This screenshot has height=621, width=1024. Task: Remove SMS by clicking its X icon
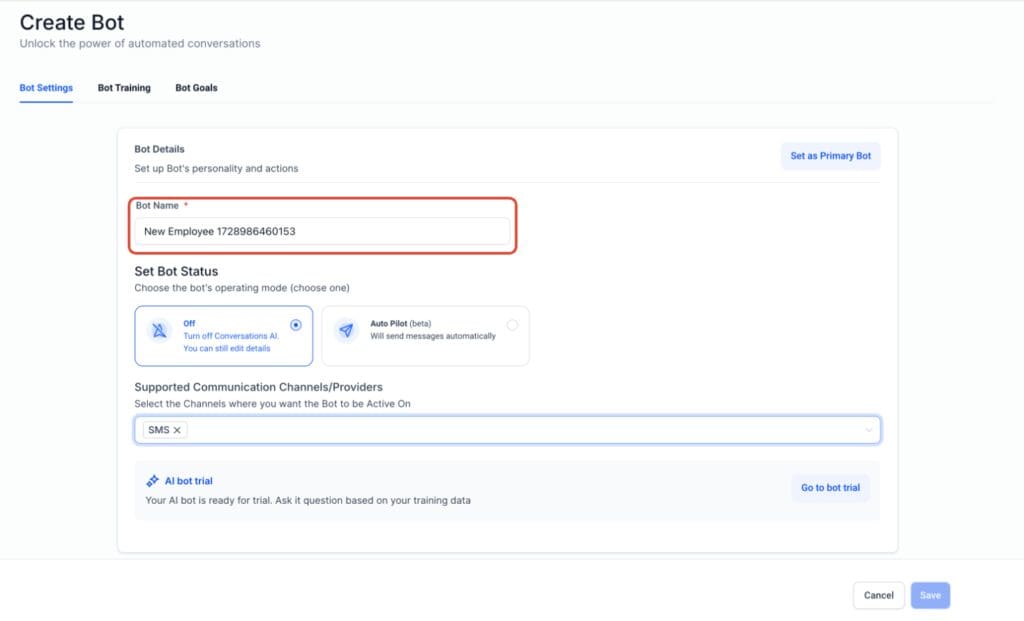pyautogui.click(x=177, y=429)
